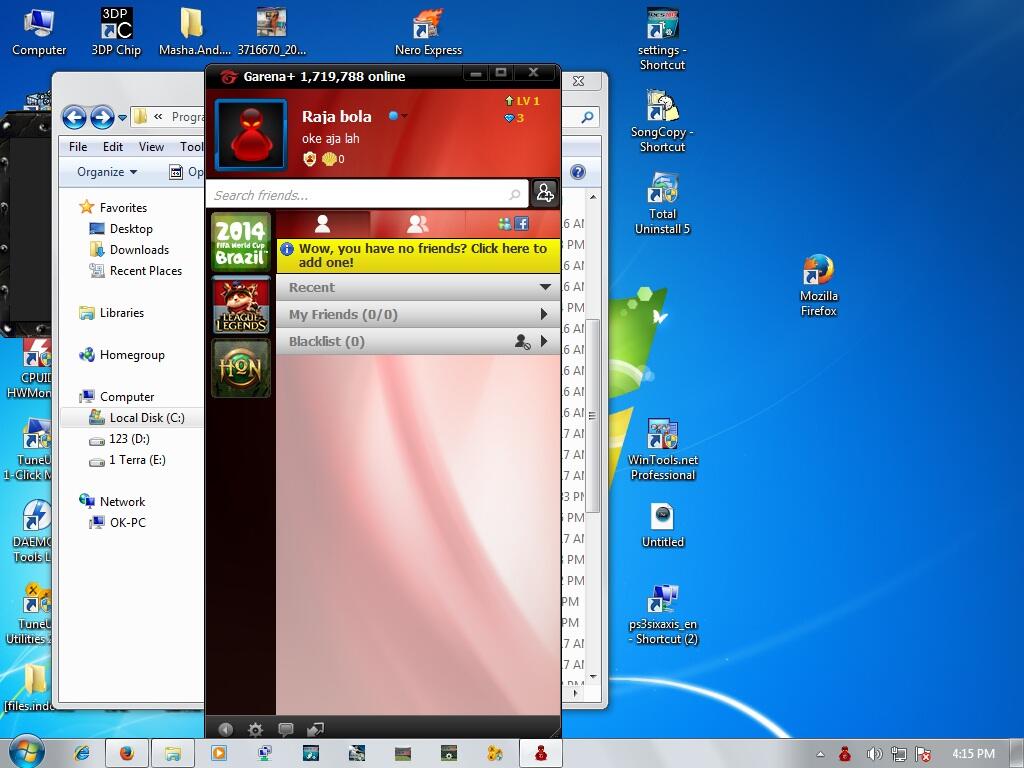Screen dimensions: 1024x768
Task: Edit the status message 'oke aja lah'
Action: point(330,138)
